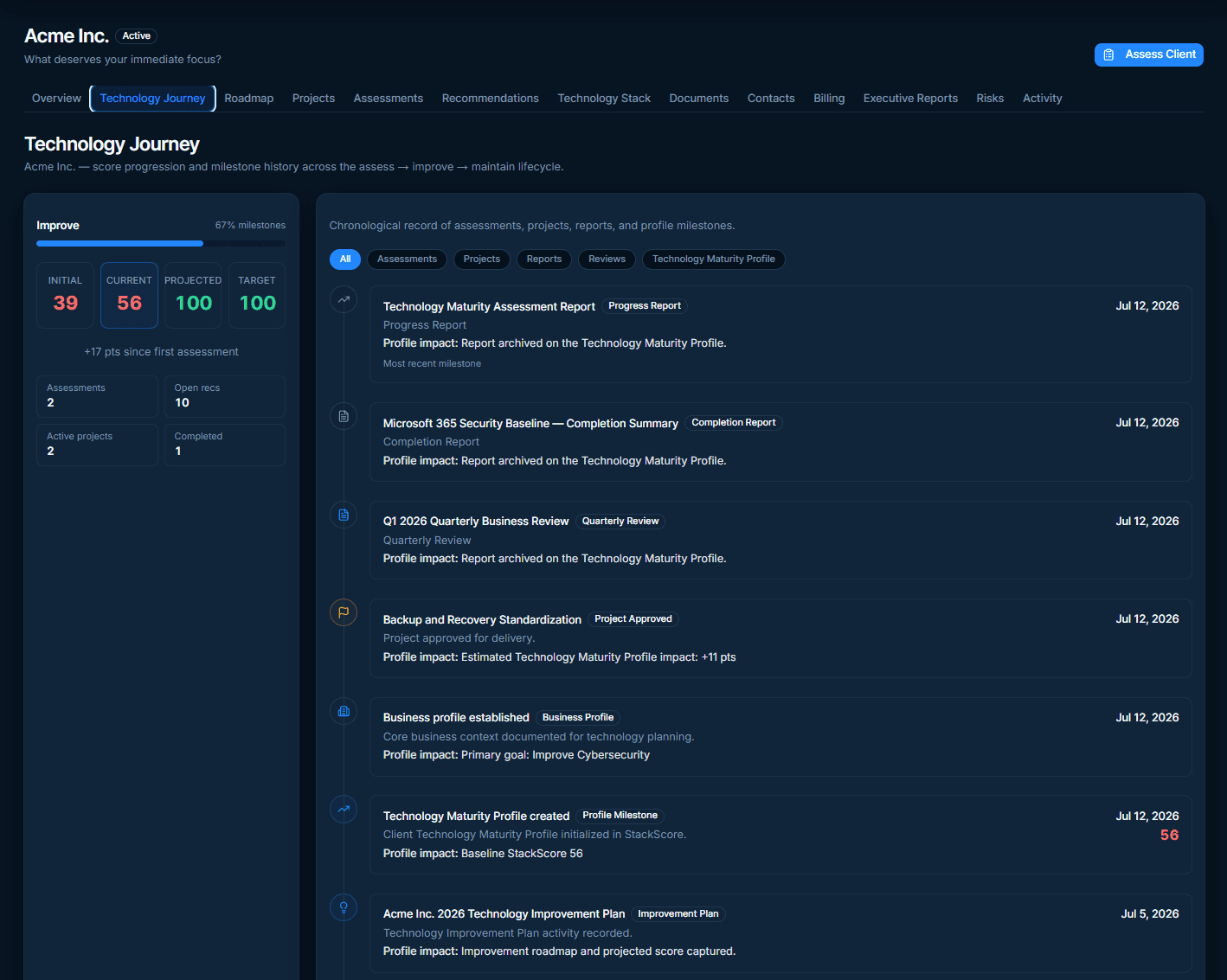Open the Assessments count tile

[97, 396]
